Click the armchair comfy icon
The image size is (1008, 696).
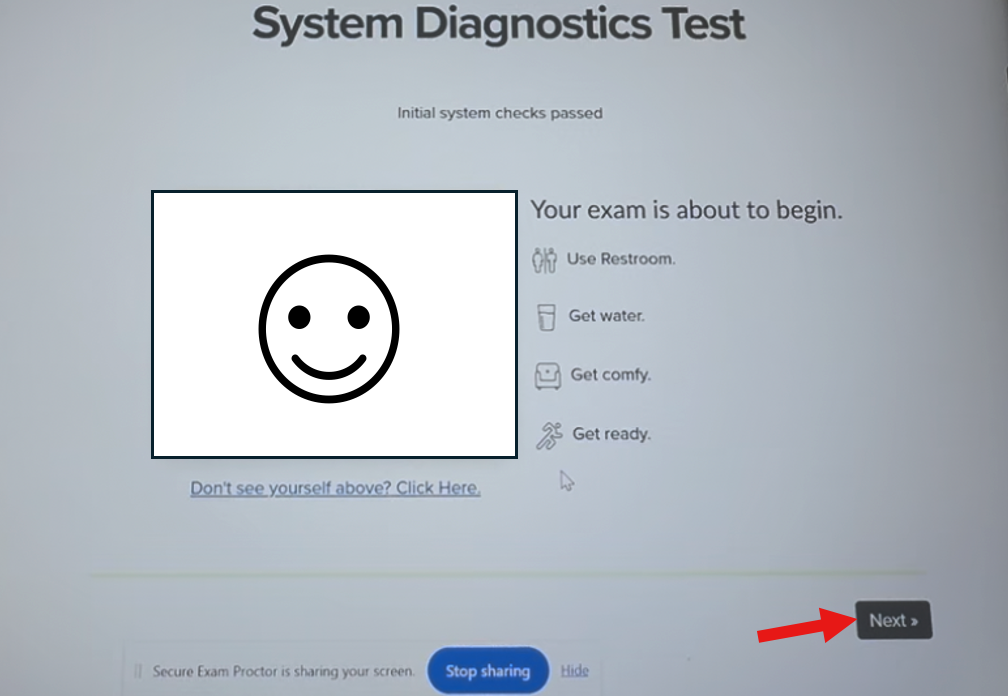tap(547, 376)
